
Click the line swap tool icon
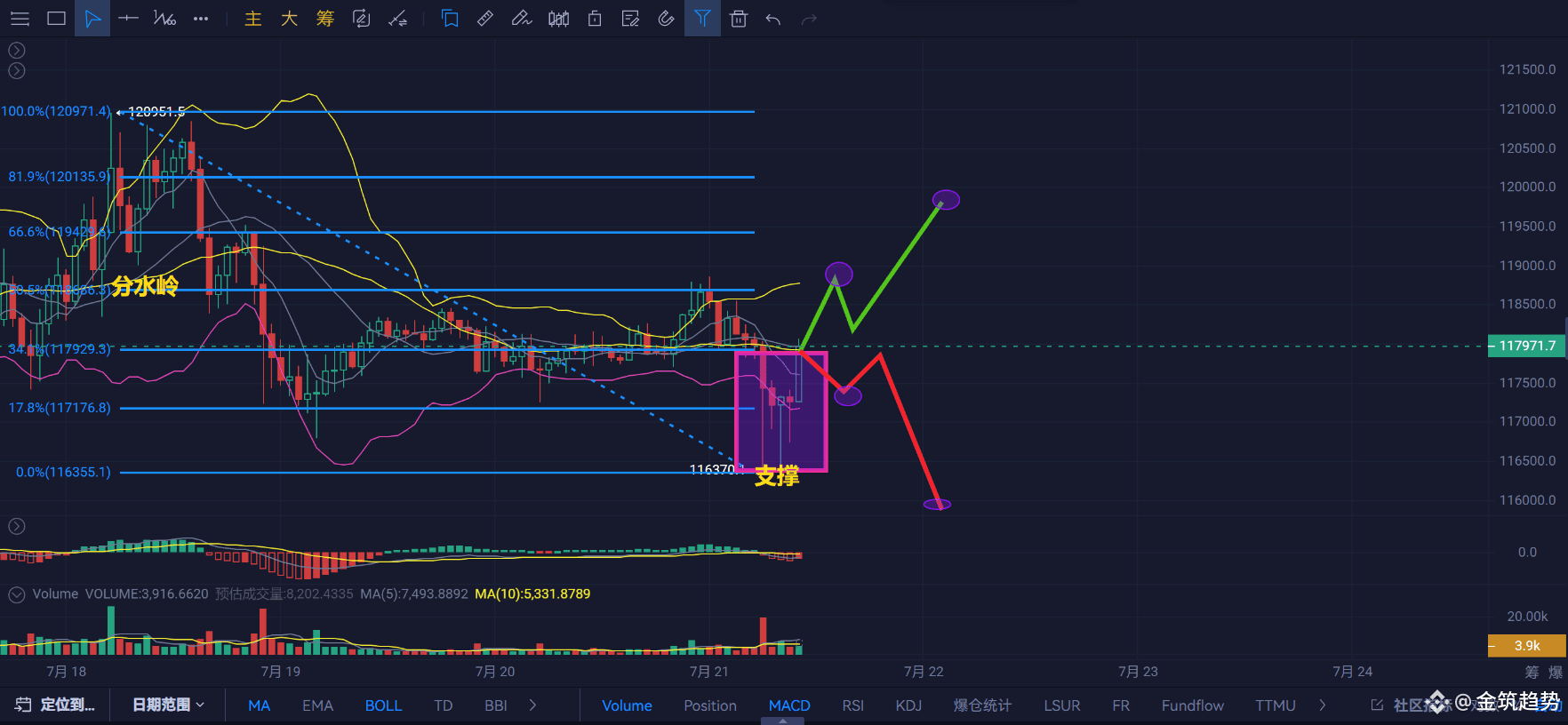(x=398, y=19)
